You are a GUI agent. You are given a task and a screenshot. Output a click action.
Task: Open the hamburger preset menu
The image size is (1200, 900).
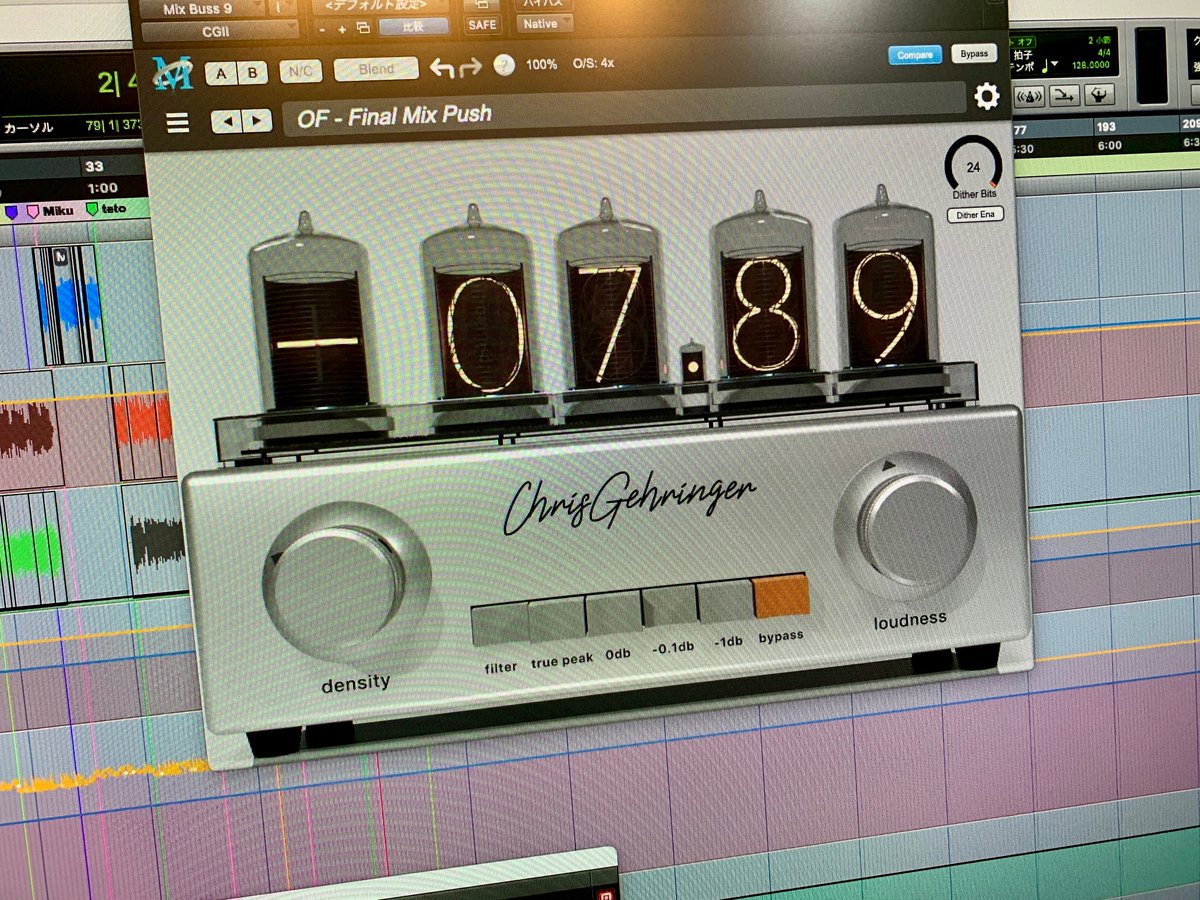(178, 122)
